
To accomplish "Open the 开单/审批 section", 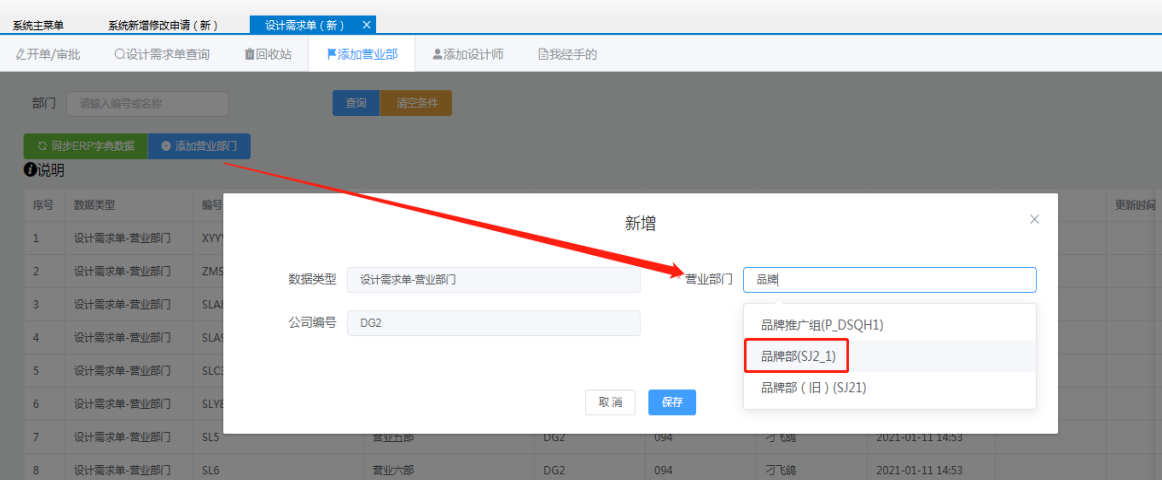I will click(47, 54).
